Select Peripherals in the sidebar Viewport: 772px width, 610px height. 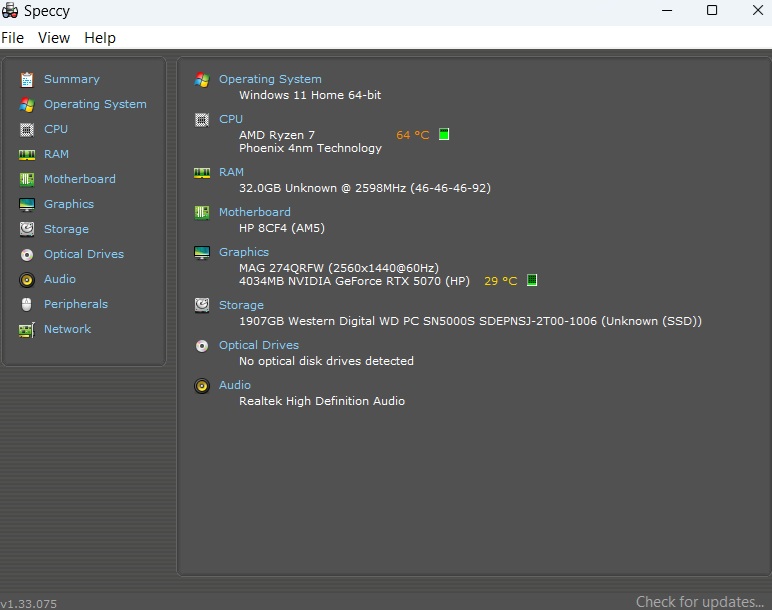(x=75, y=304)
